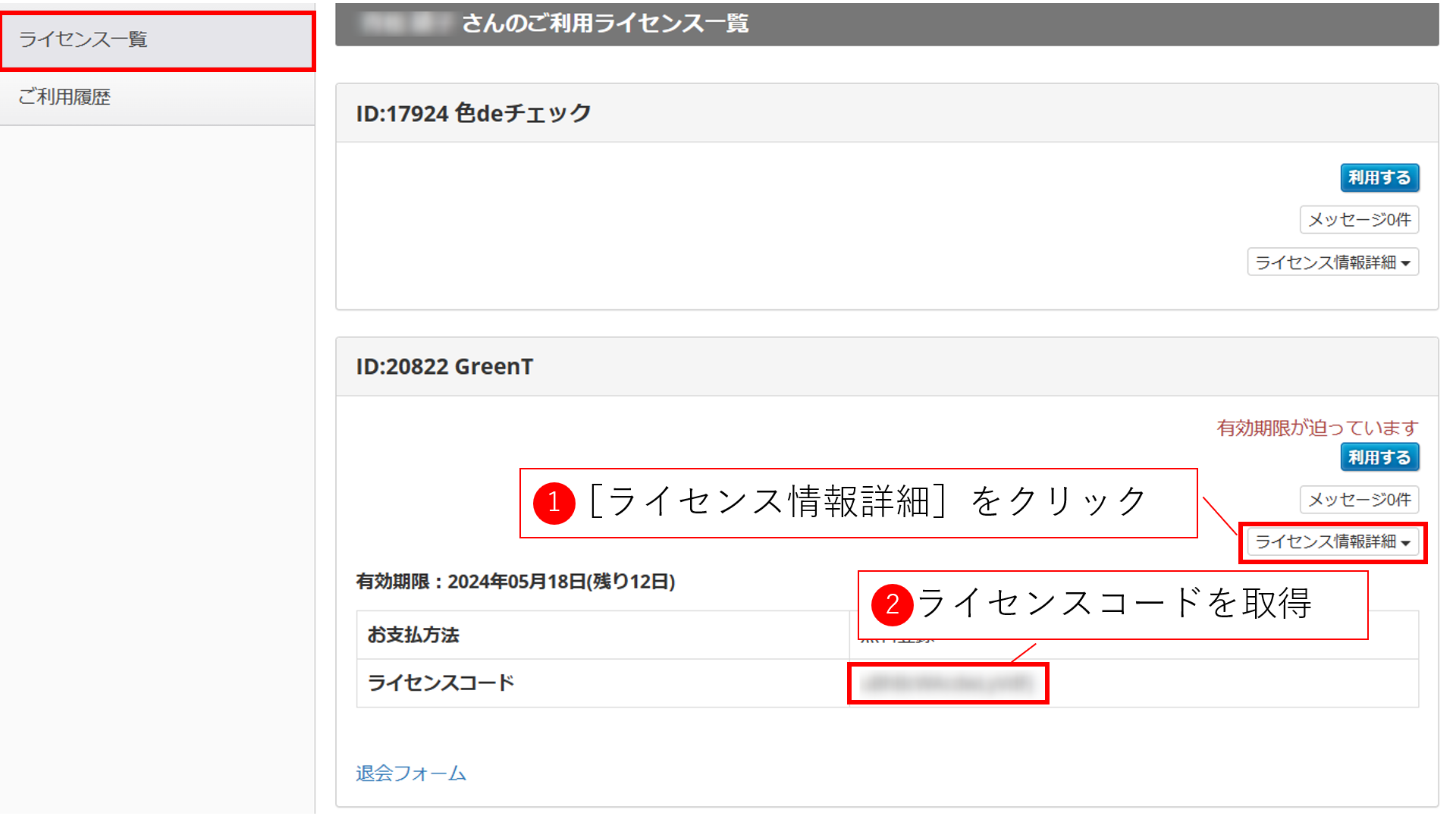Expand ライセンス情報詳細 dropdown for 色deチェック

pyautogui.click(x=1332, y=262)
